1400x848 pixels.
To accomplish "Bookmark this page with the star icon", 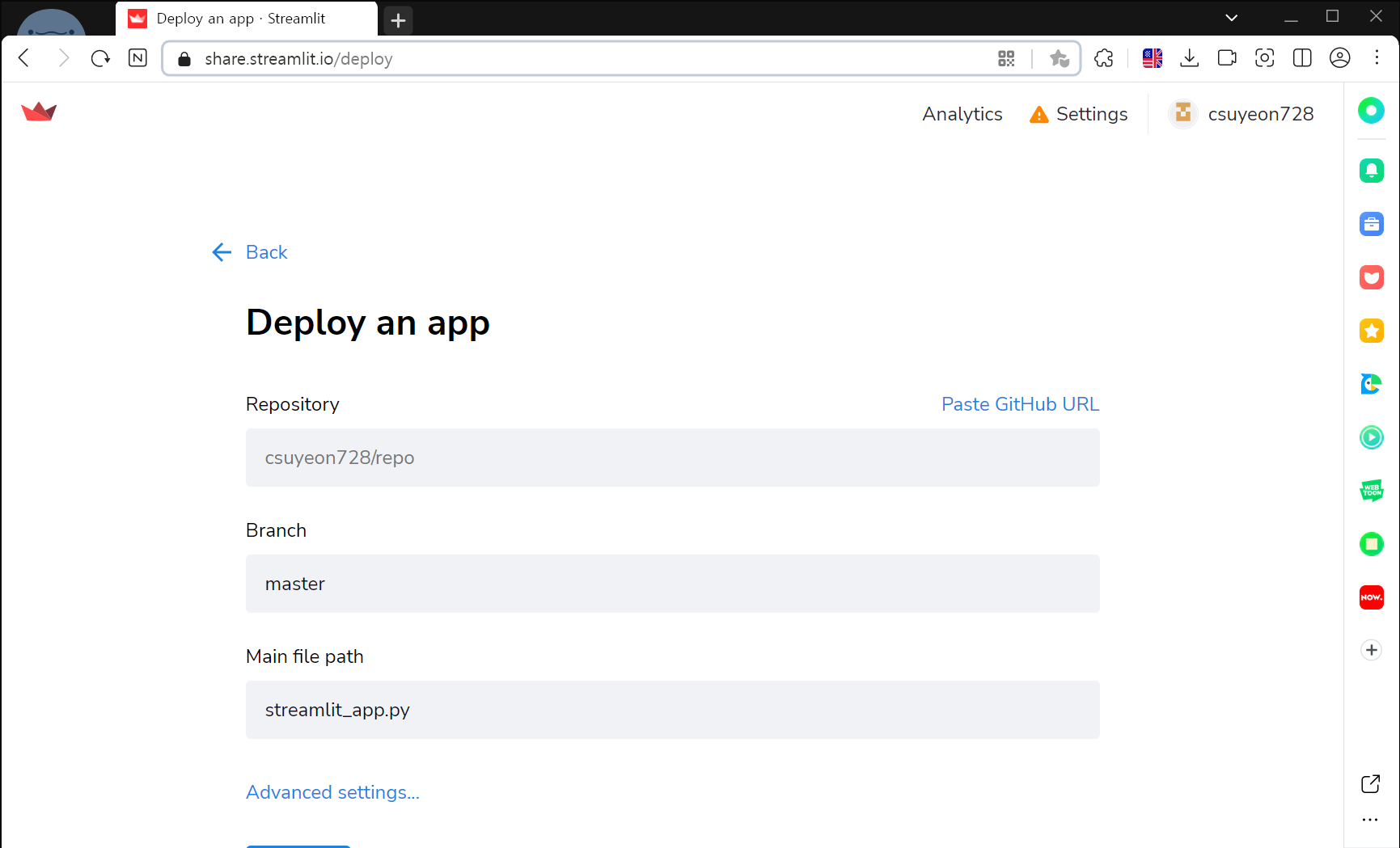I will [x=1059, y=58].
